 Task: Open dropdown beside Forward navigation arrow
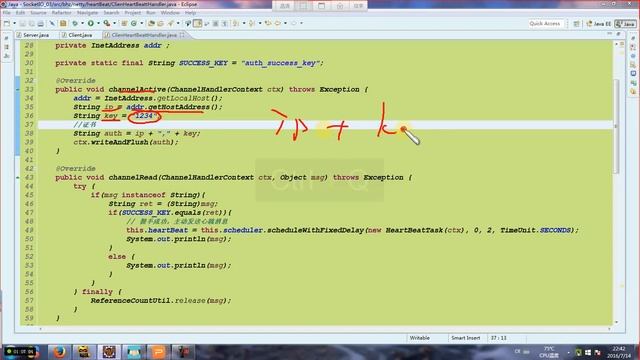pyautogui.click(x=302, y=23)
